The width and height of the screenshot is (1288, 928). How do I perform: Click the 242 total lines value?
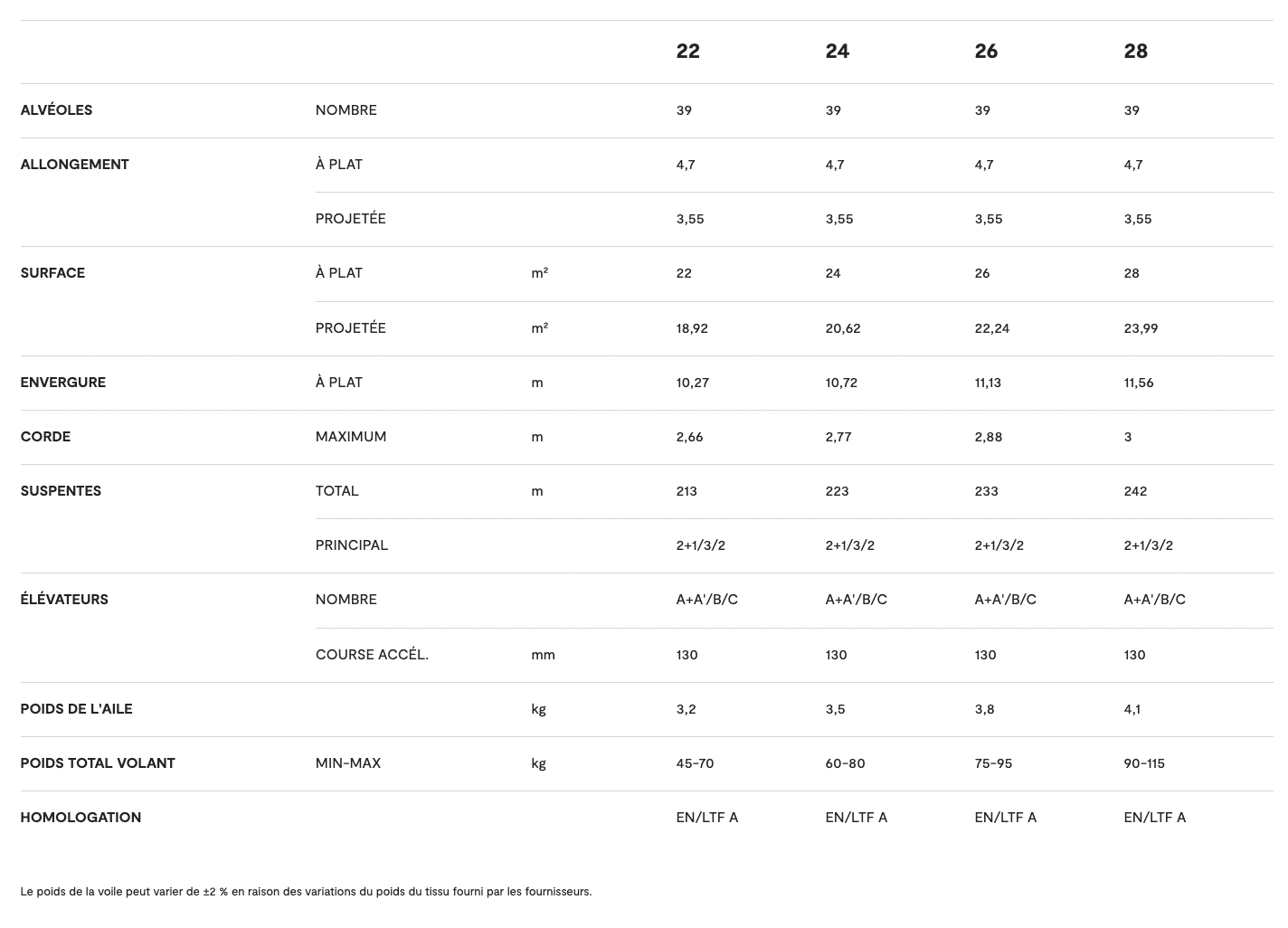point(1135,491)
